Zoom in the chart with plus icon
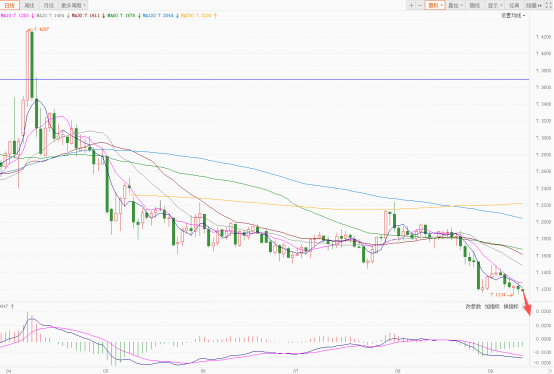The image size is (554, 374). point(411,5)
